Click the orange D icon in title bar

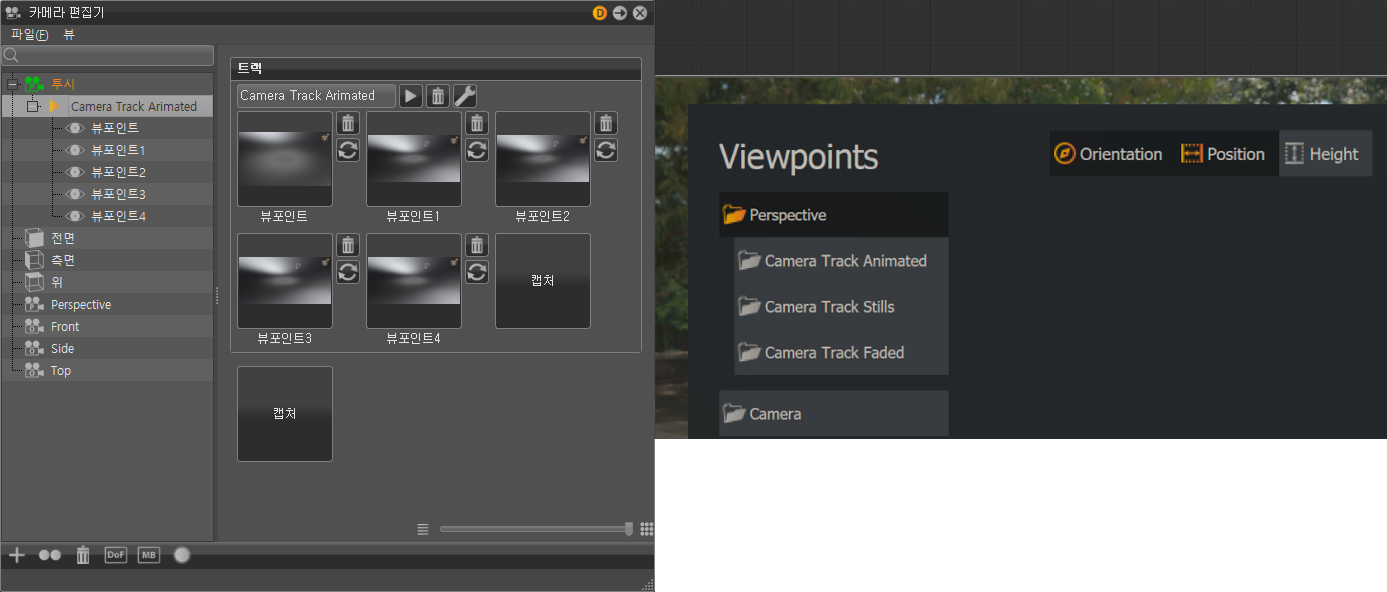[600, 13]
